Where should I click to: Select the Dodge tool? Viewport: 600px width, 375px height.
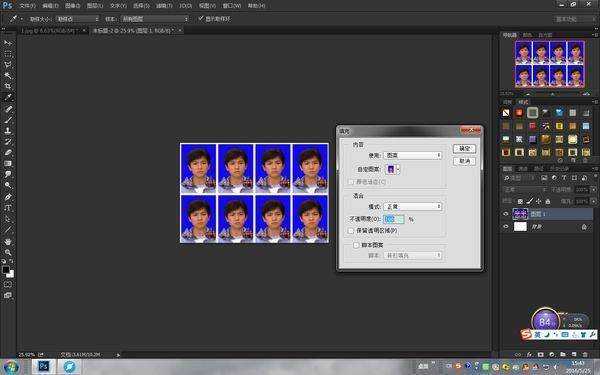click(8, 185)
